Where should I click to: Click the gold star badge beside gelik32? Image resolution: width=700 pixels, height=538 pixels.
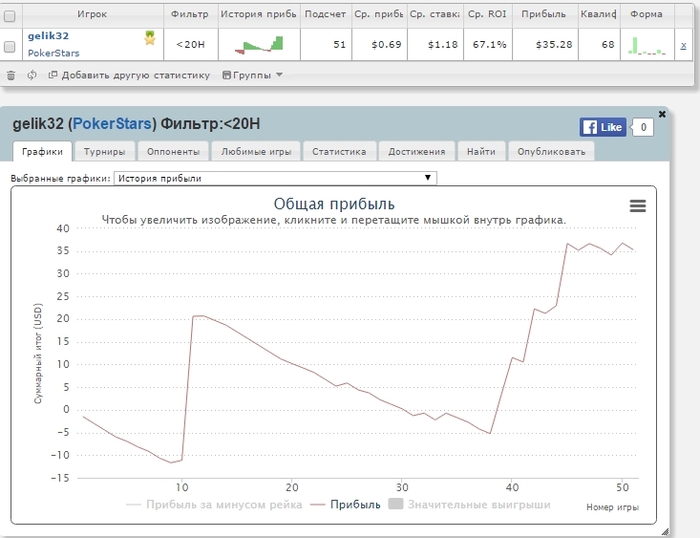tap(150, 38)
